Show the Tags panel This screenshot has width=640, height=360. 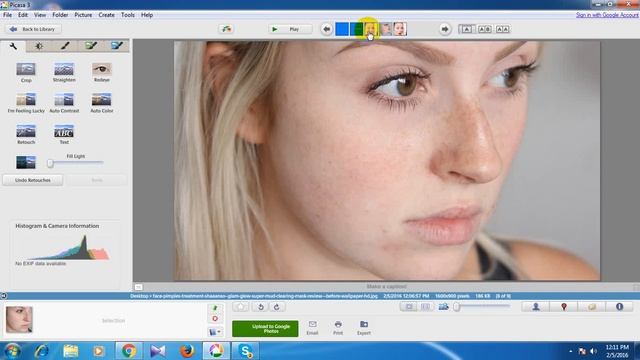tap(591, 307)
